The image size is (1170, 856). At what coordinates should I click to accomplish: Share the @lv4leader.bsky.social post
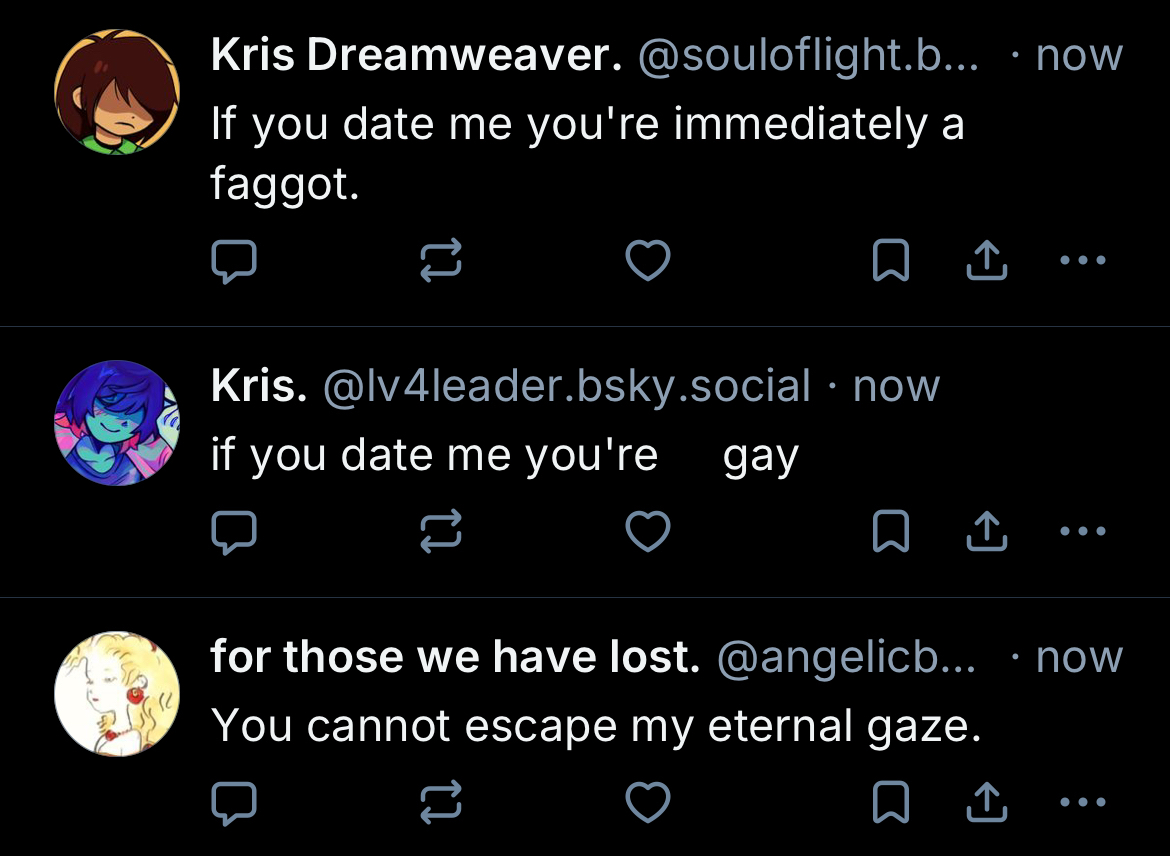[x=986, y=533]
